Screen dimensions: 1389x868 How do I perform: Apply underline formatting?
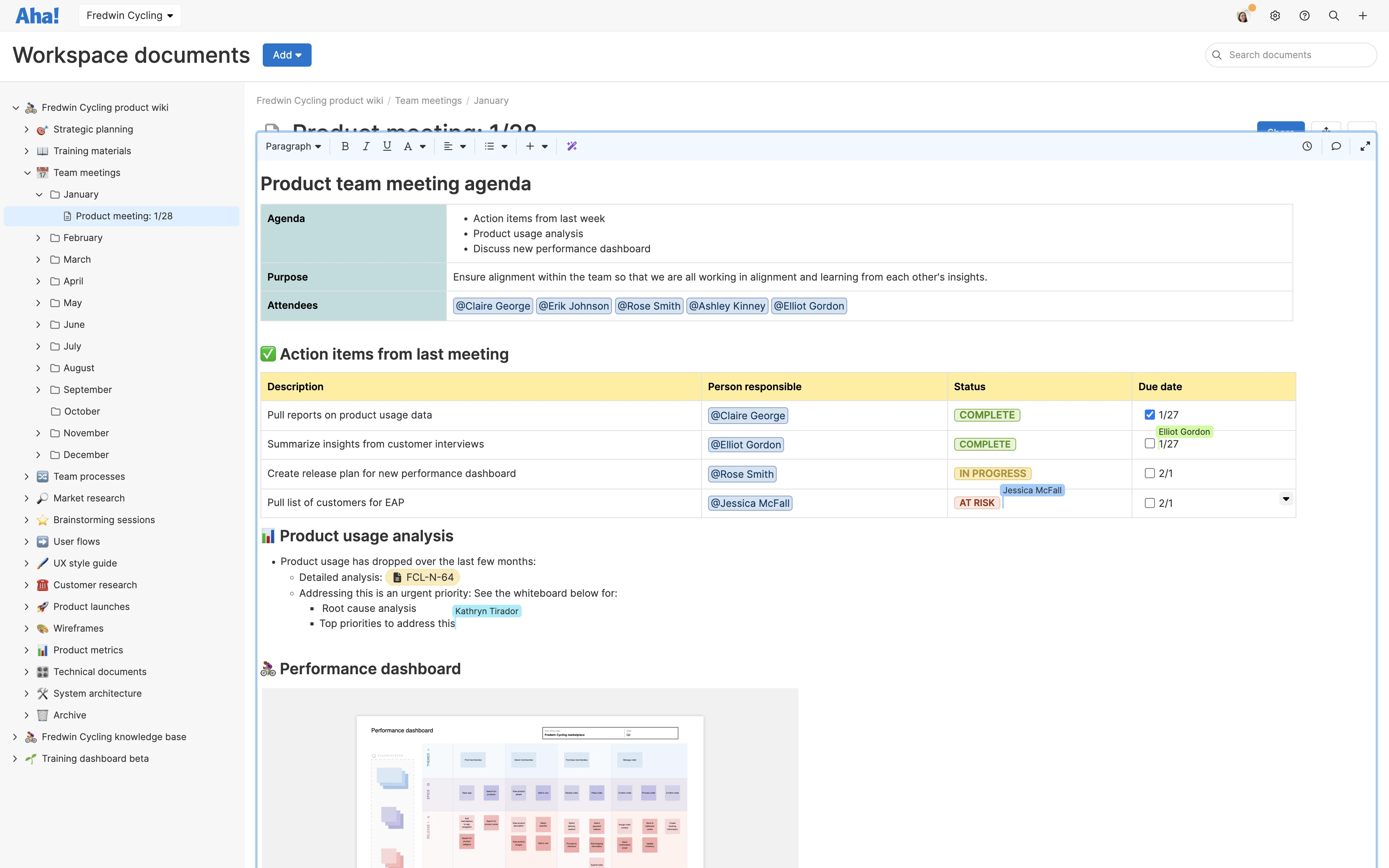(x=387, y=146)
